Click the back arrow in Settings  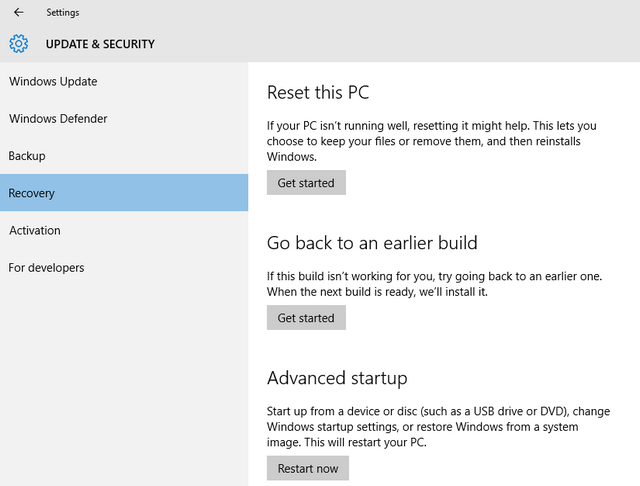tap(18, 12)
